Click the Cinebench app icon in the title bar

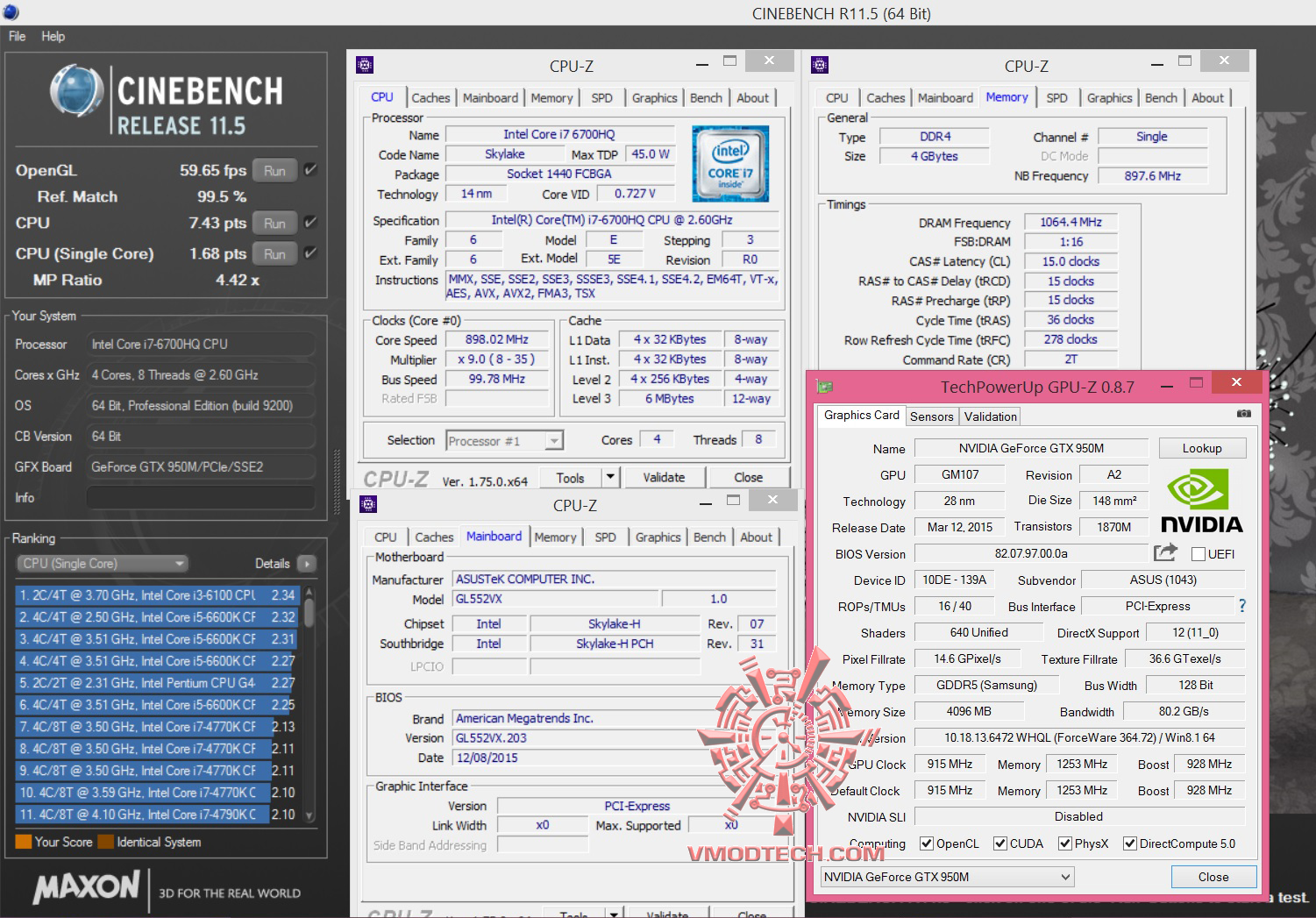[x=11, y=12]
